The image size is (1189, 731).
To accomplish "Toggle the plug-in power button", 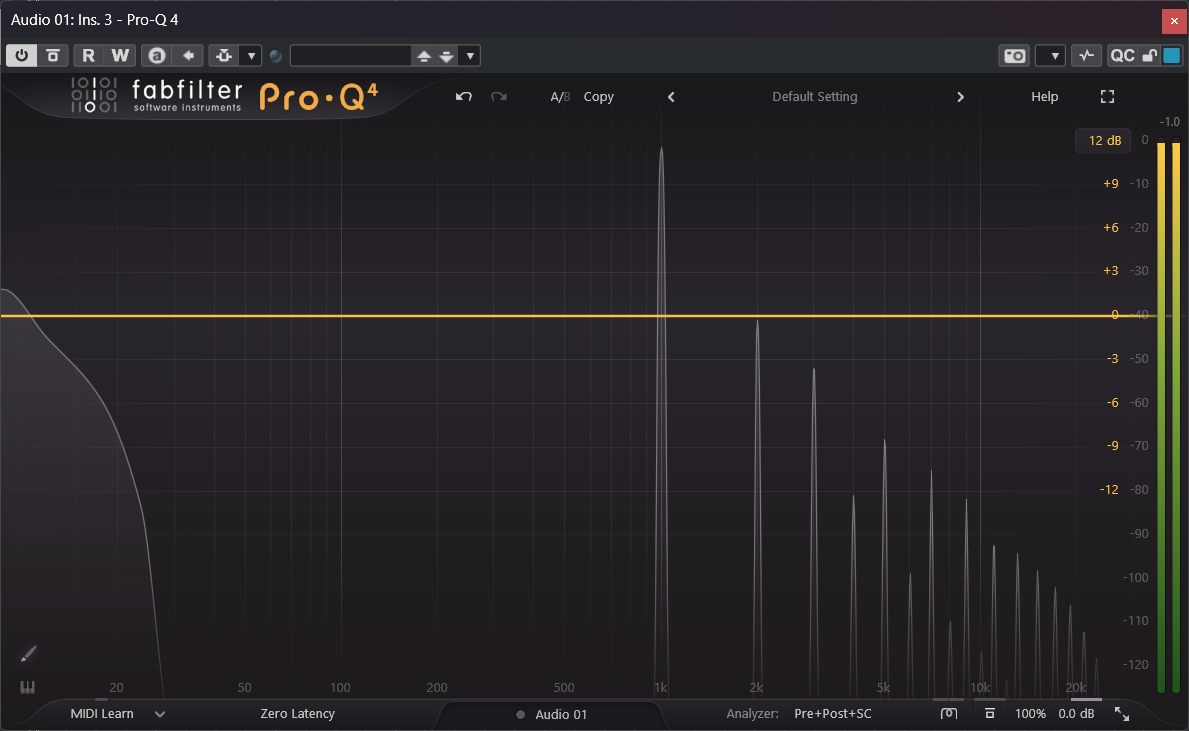I will coord(21,55).
